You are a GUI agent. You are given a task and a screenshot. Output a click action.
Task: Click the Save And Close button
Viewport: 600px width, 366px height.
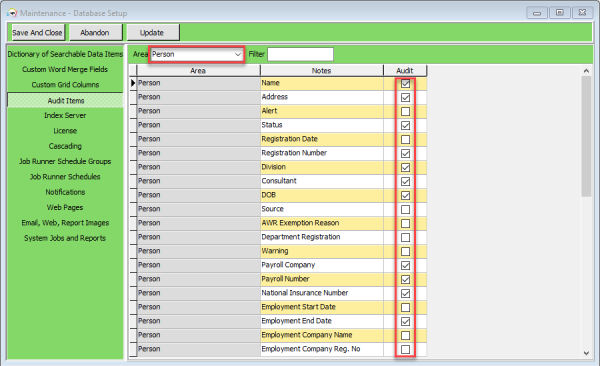37,33
